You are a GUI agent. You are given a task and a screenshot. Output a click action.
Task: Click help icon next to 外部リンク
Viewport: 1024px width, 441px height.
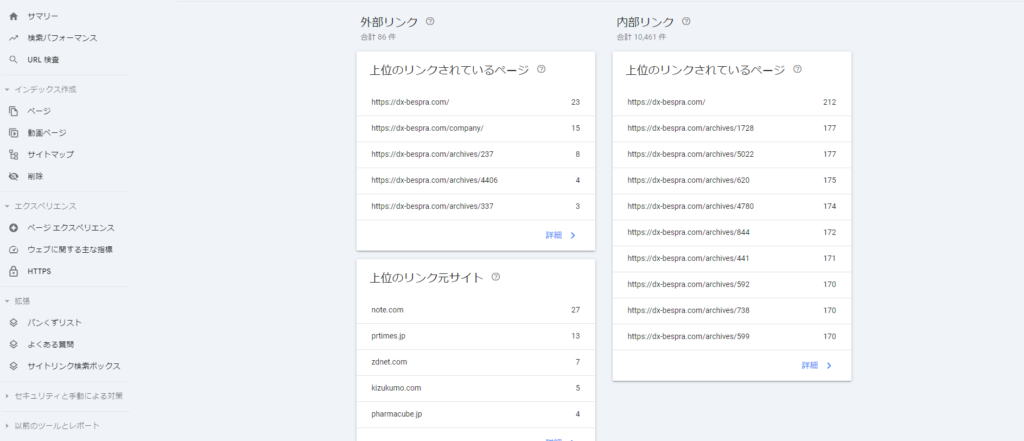pyautogui.click(x=430, y=21)
